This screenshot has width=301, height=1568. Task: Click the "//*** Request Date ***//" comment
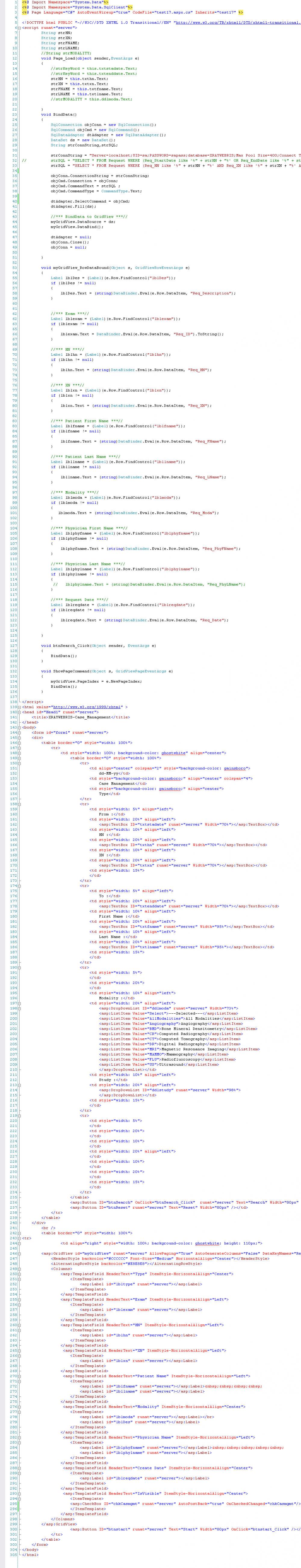pyautogui.click(x=80, y=599)
